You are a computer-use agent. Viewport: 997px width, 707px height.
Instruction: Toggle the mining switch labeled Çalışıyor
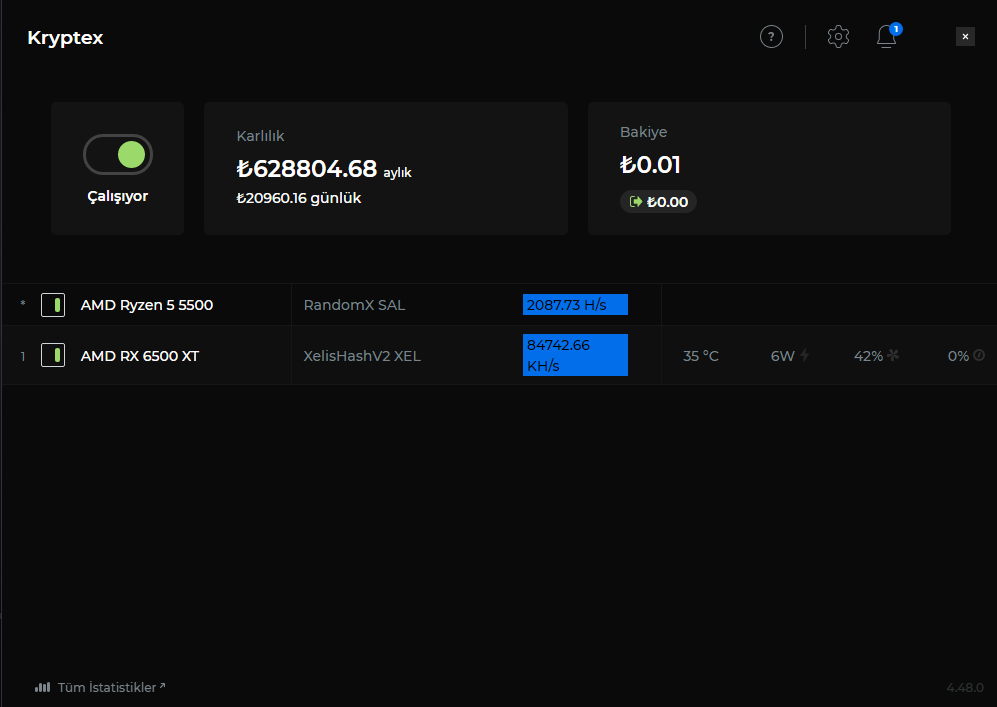click(x=118, y=154)
